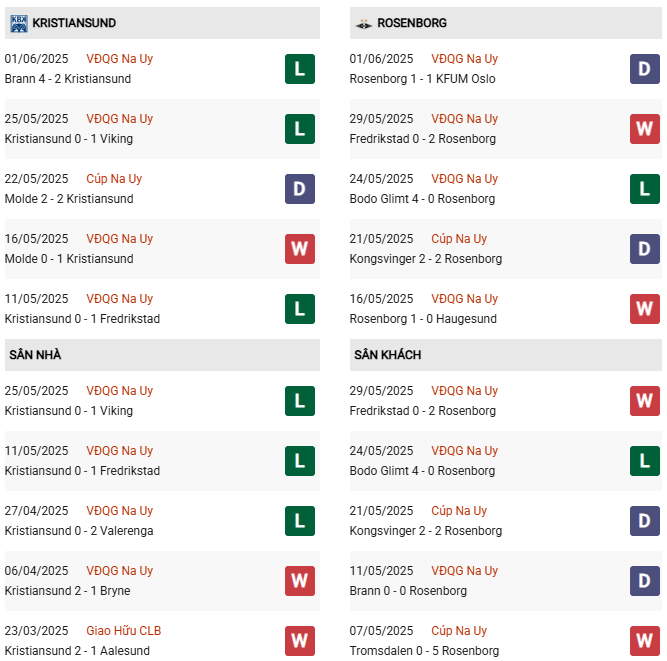Image resolution: width=667 pixels, height=661 pixels.
Task: Click the D badge for Rosenborg 1 - 1 KFUM Oslo
Action: (x=644, y=69)
